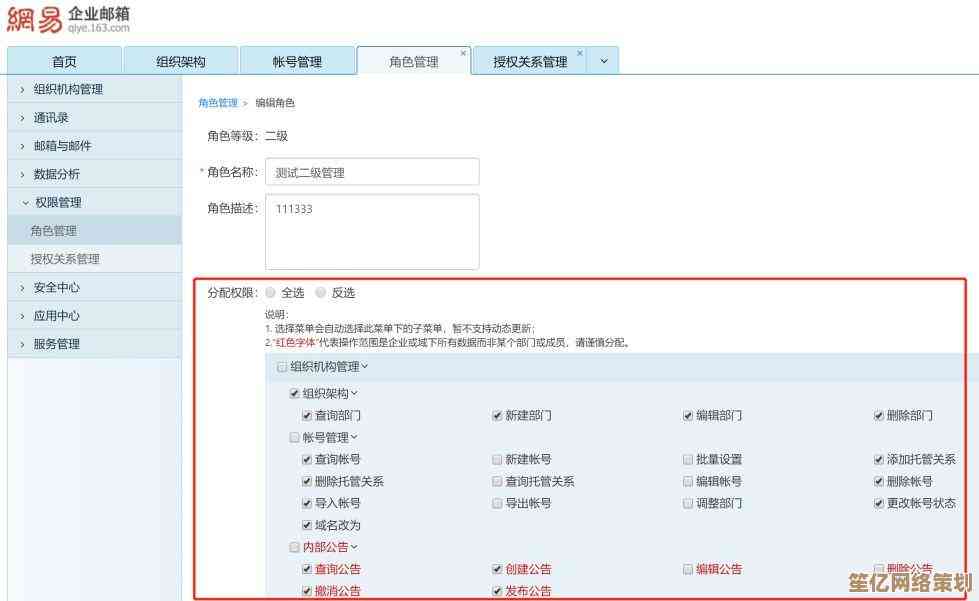Toggle the 域名改为 checkbox
This screenshot has width=979, height=601.
[306, 525]
